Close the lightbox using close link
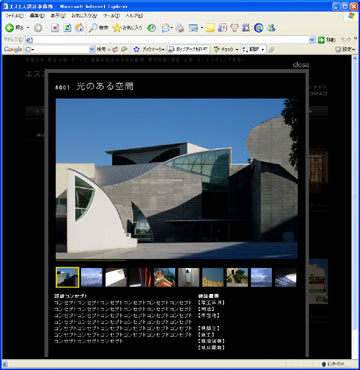360x370 pixels. pos(301,65)
